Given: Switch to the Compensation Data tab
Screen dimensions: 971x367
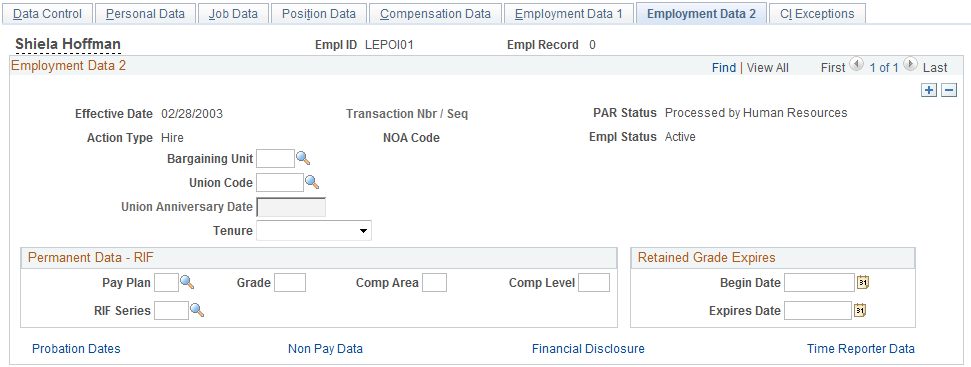Looking at the screenshot, I should pos(435,13).
